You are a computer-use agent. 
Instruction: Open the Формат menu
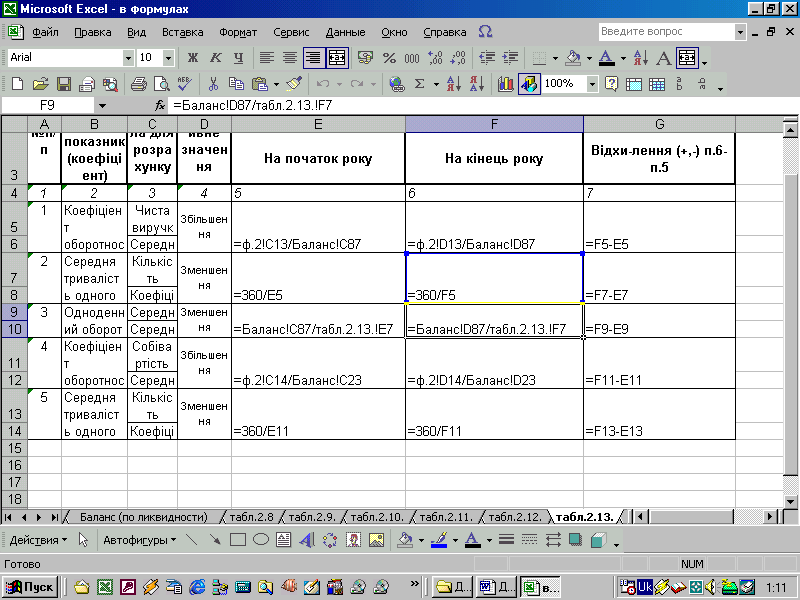[238, 32]
